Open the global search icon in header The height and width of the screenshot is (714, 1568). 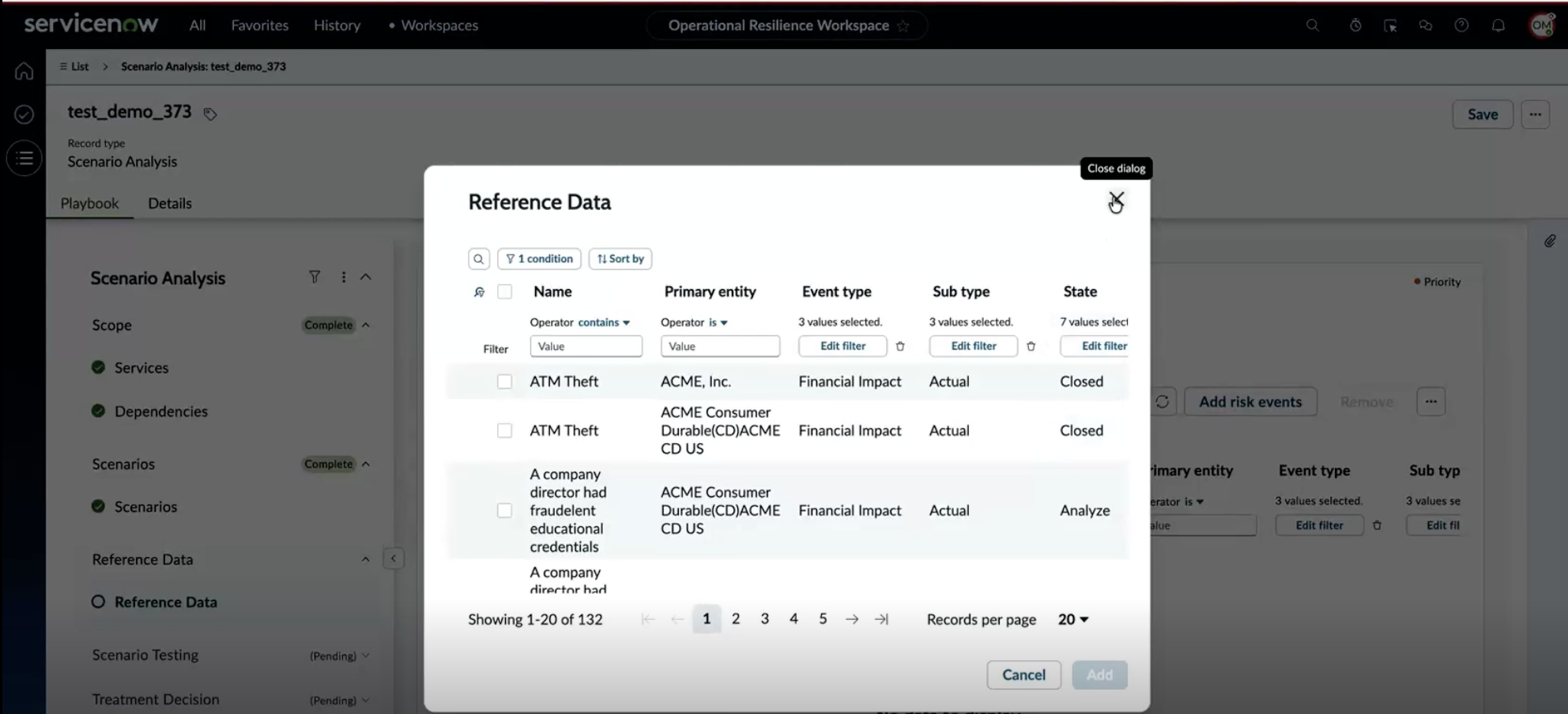(x=1313, y=25)
